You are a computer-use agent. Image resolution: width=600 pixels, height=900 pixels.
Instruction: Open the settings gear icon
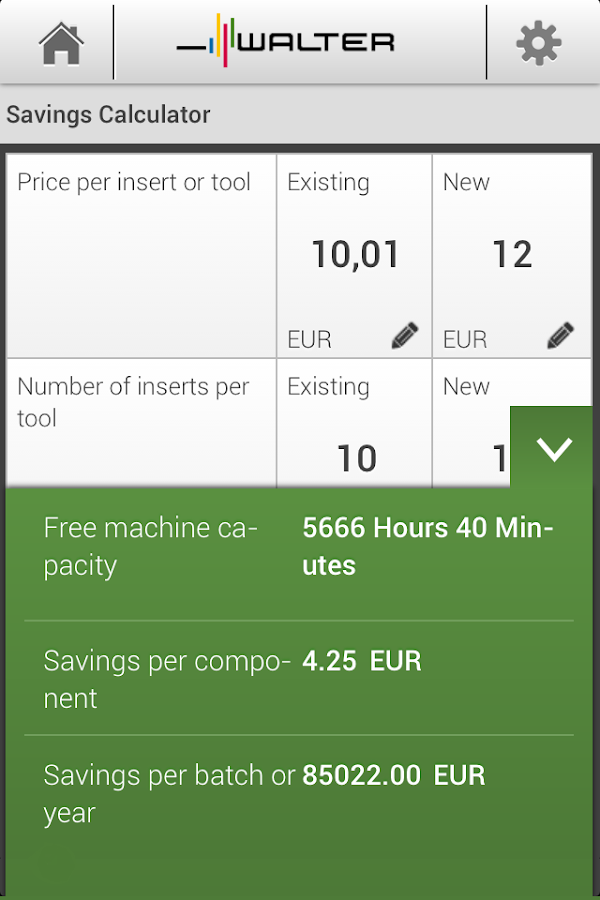coord(540,42)
